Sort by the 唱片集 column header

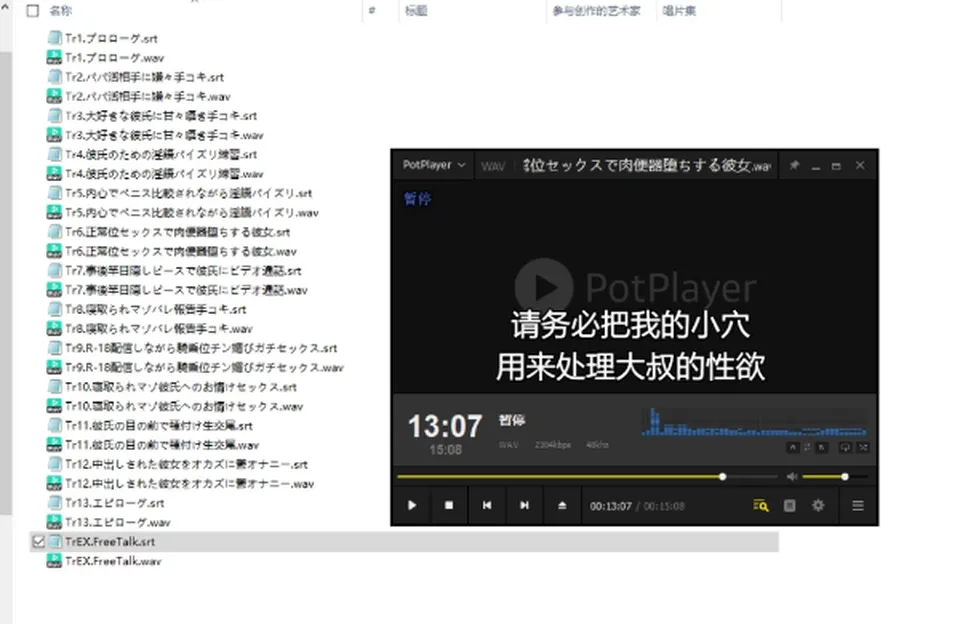(679, 11)
